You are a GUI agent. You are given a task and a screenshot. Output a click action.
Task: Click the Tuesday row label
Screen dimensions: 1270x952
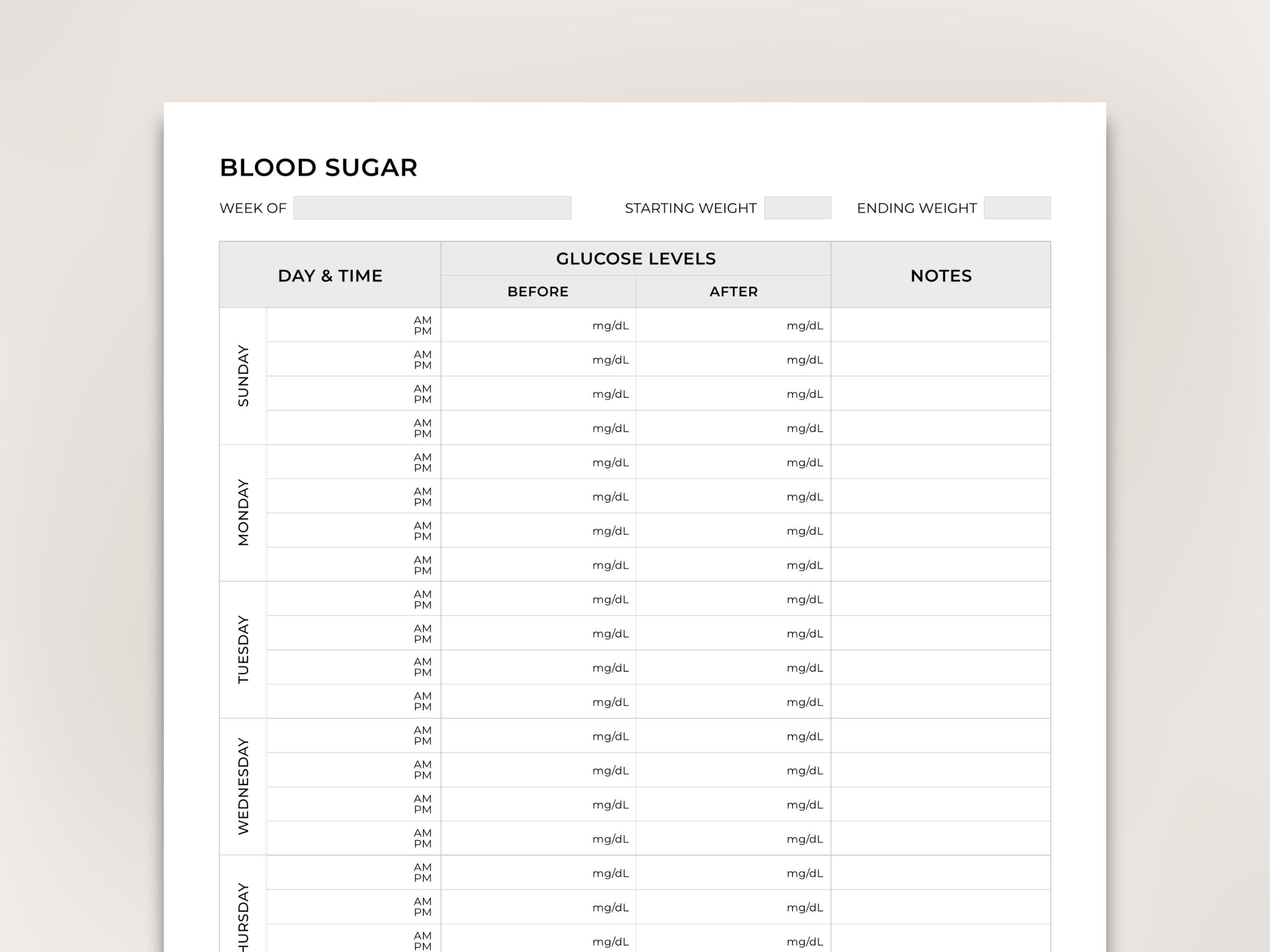pos(243,650)
